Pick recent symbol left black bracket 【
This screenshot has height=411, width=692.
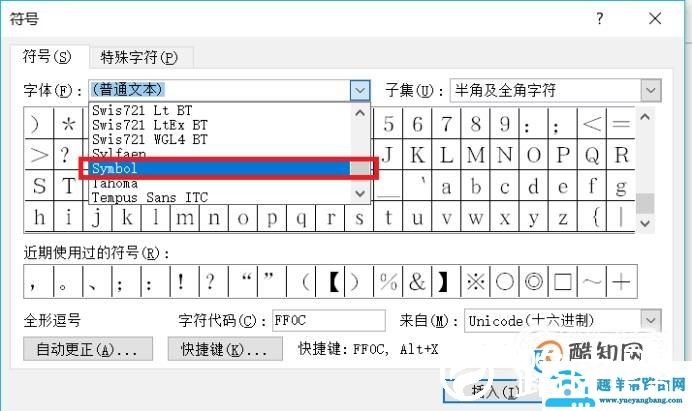coord(330,282)
